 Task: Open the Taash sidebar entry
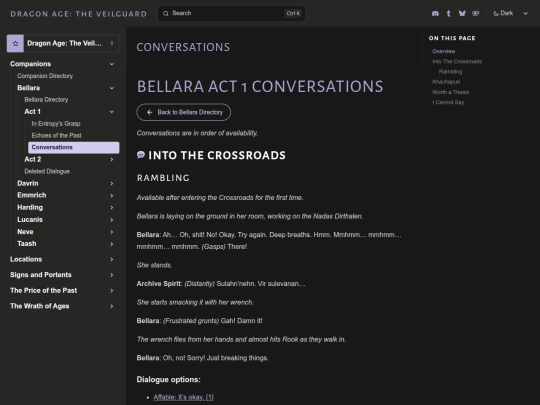click(x=27, y=244)
